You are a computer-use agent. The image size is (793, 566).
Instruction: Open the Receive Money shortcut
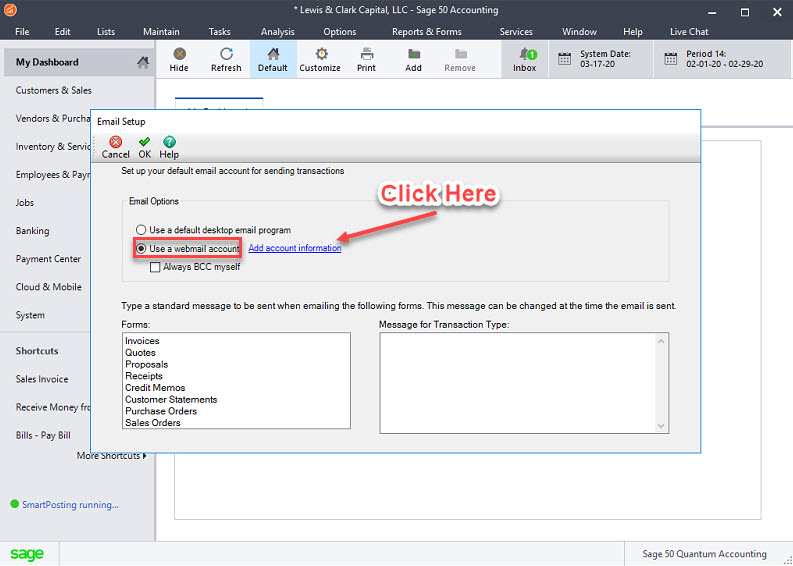click(53, 407)
